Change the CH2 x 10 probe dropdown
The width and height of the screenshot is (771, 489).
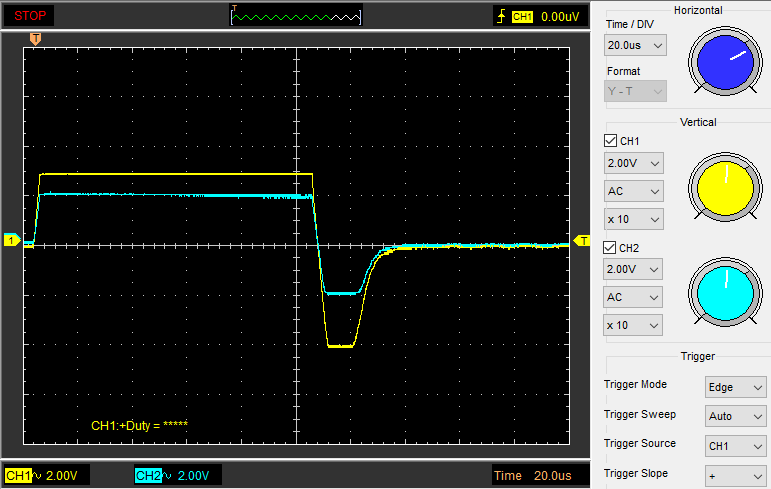(635, 325)
